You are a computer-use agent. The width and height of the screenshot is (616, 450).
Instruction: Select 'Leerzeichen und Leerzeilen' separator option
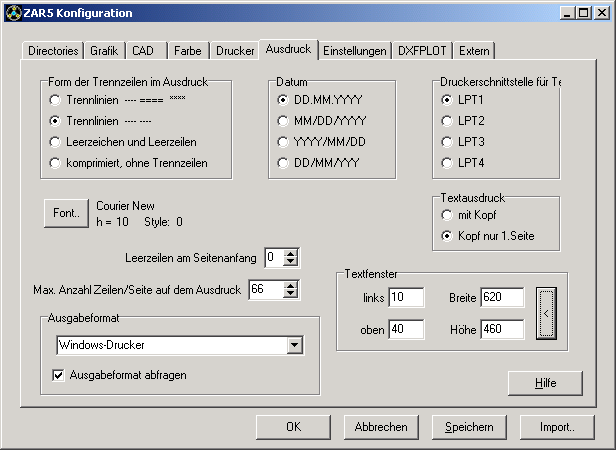point(55,141)
